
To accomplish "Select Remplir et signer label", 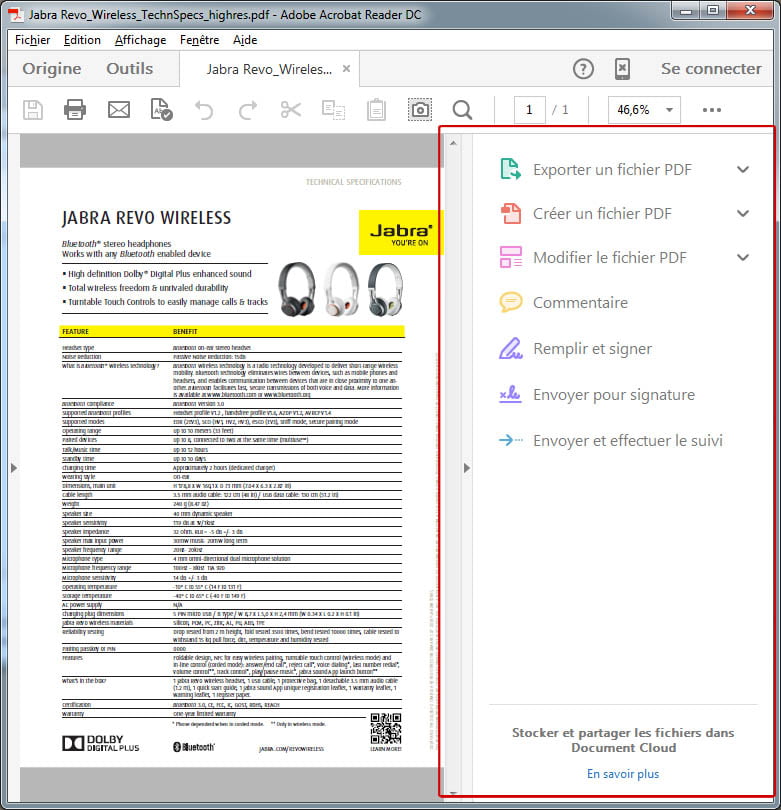I will pyautogui.click(x=592, y=348).
